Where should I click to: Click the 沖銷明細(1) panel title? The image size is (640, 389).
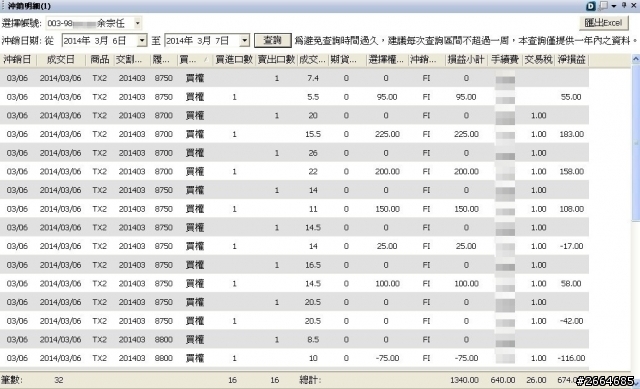click(x=29, y=6)
